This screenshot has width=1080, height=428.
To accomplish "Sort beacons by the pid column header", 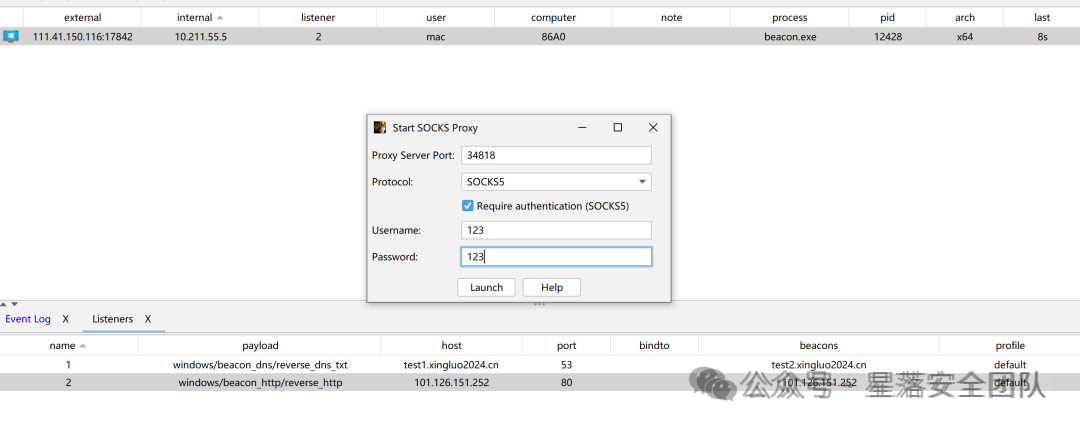I will pyautogui.click(x=887, y=17).
